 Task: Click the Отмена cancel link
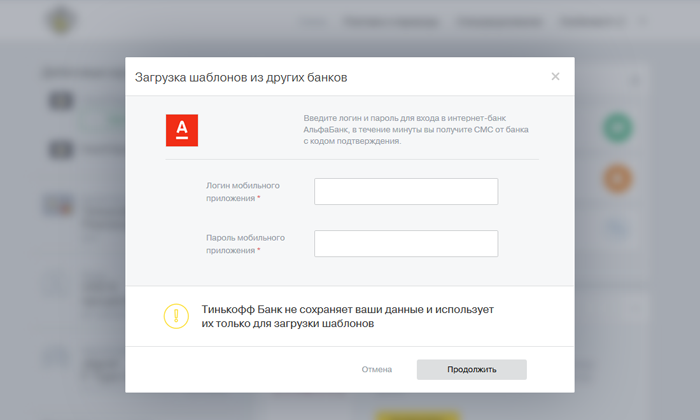[377, 370]
